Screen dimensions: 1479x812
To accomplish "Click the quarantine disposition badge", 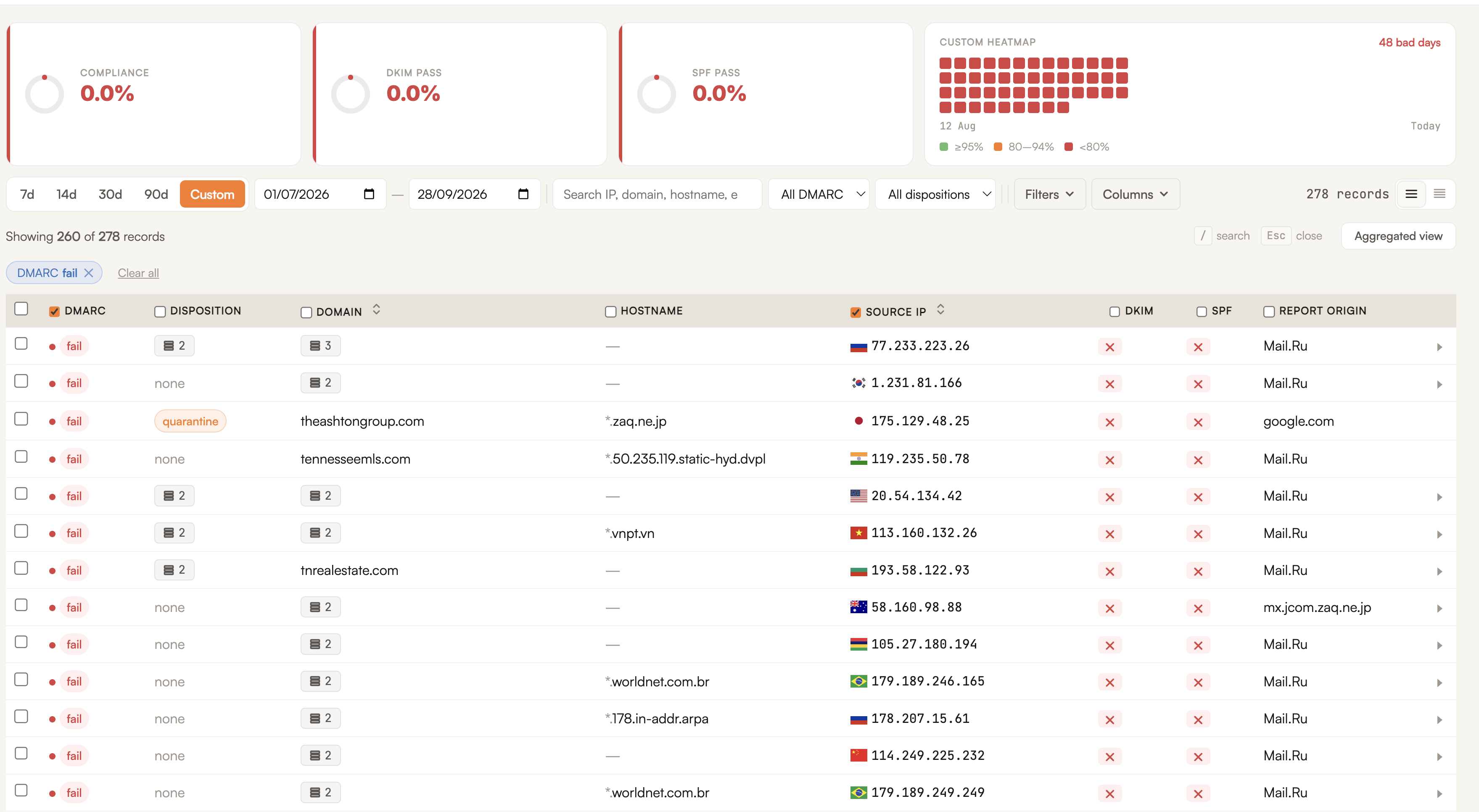I will tap(190, 421).
